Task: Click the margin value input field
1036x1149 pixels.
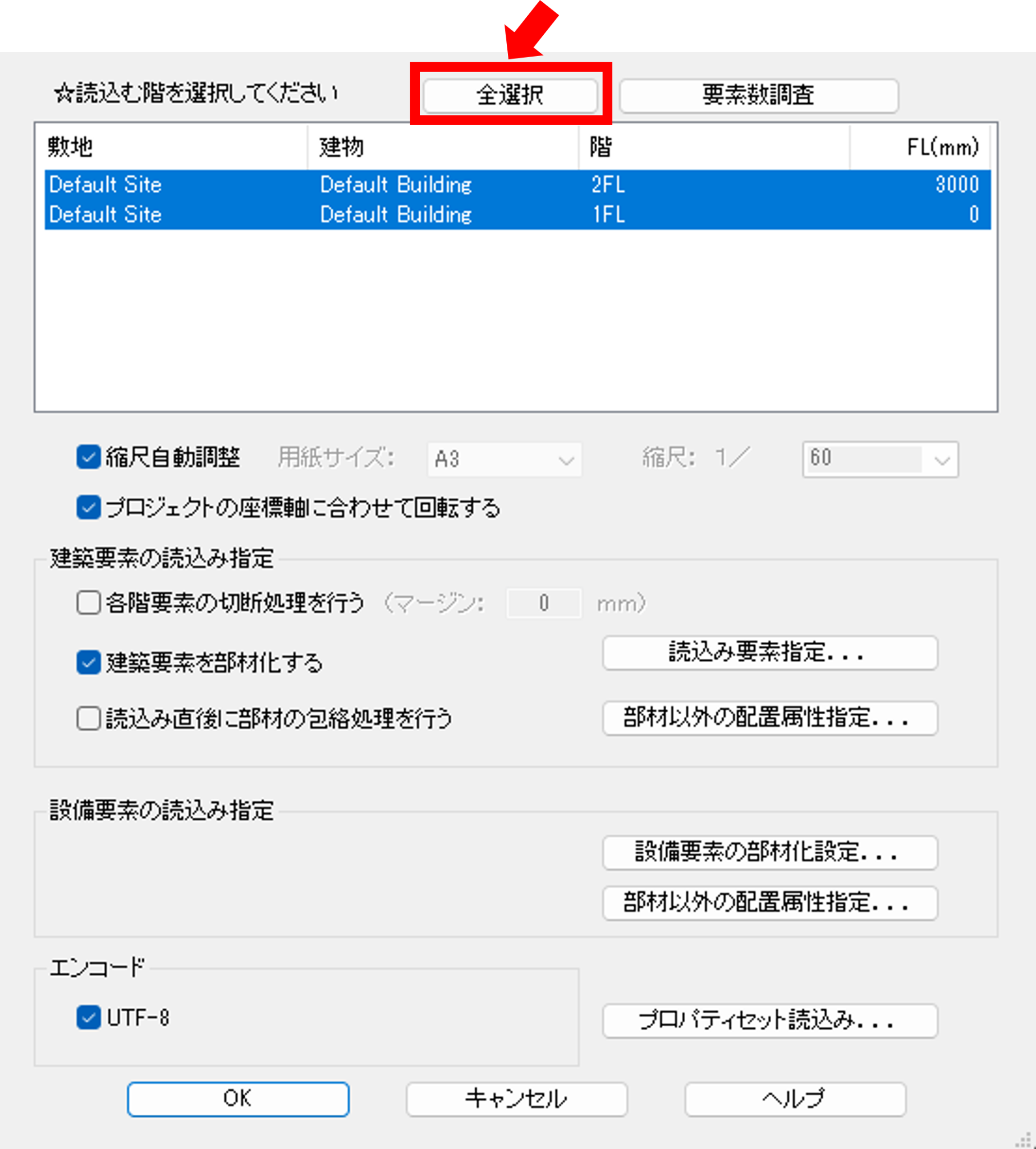Action: [x=543, y=603]
